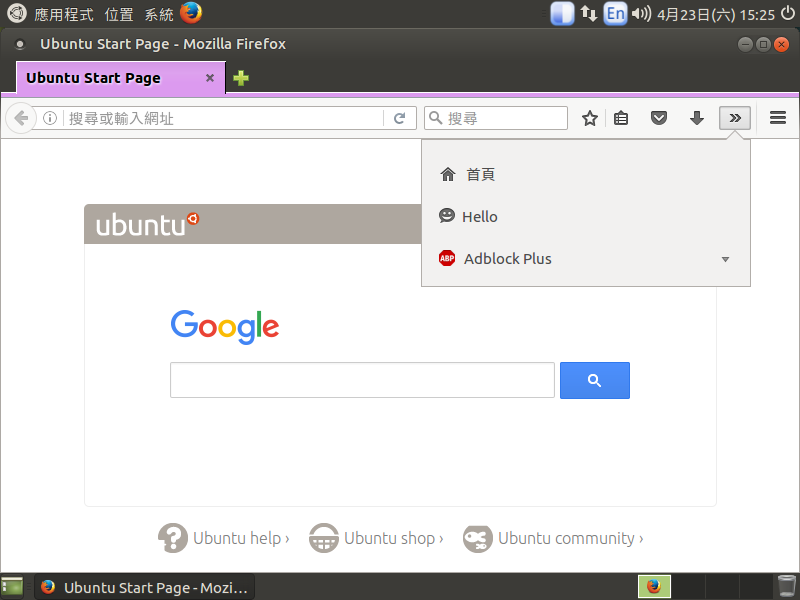Viewport: 800px width, 600px height.
Task: Open the power session menu icon
Action: 788,14
